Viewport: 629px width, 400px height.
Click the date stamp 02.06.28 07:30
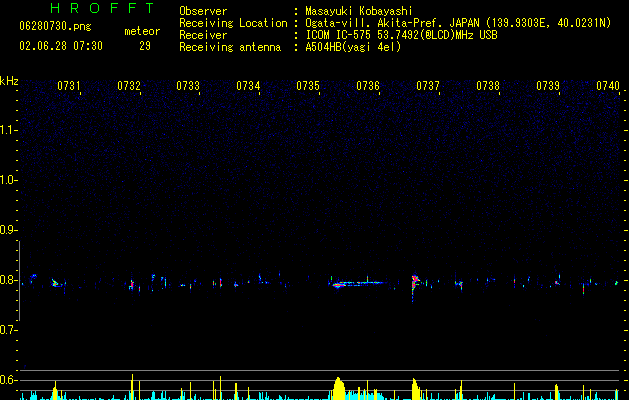(x=61, y=46)
